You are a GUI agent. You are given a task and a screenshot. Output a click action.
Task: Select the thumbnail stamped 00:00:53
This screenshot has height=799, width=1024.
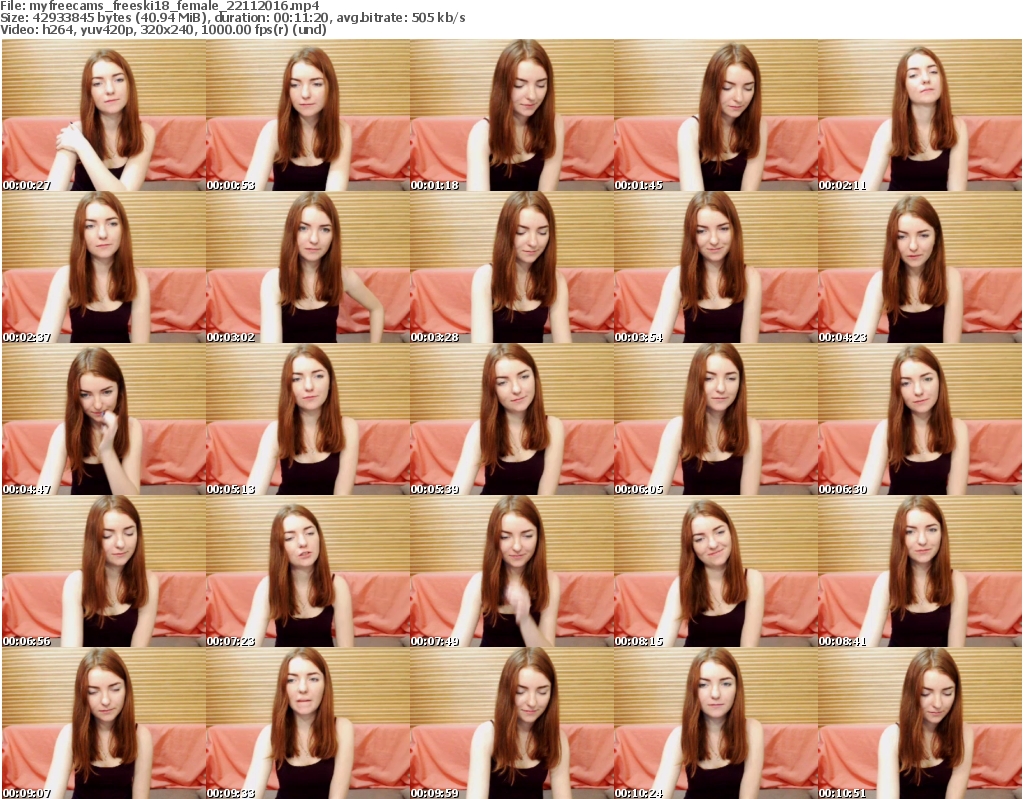(x=308, y=115)
